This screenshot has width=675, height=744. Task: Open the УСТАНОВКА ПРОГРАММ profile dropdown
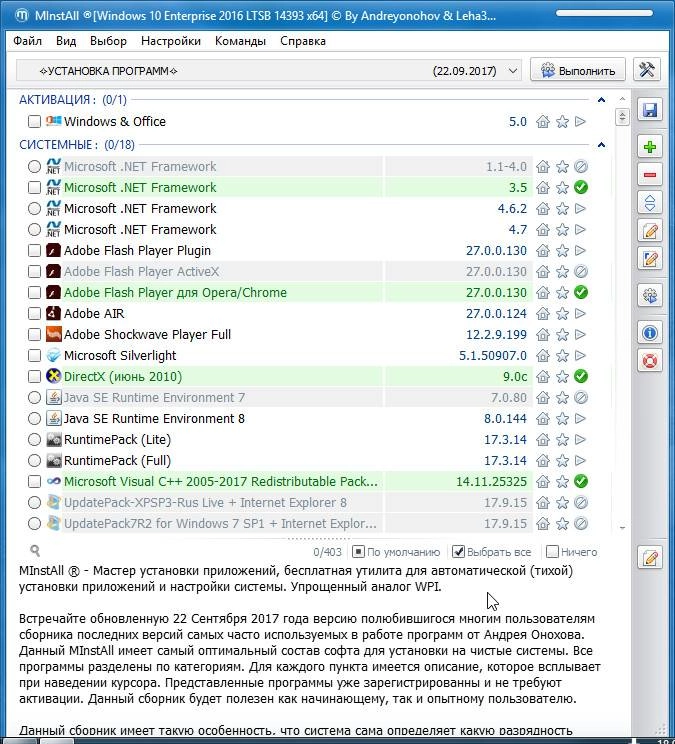click(x=269, y=71)
